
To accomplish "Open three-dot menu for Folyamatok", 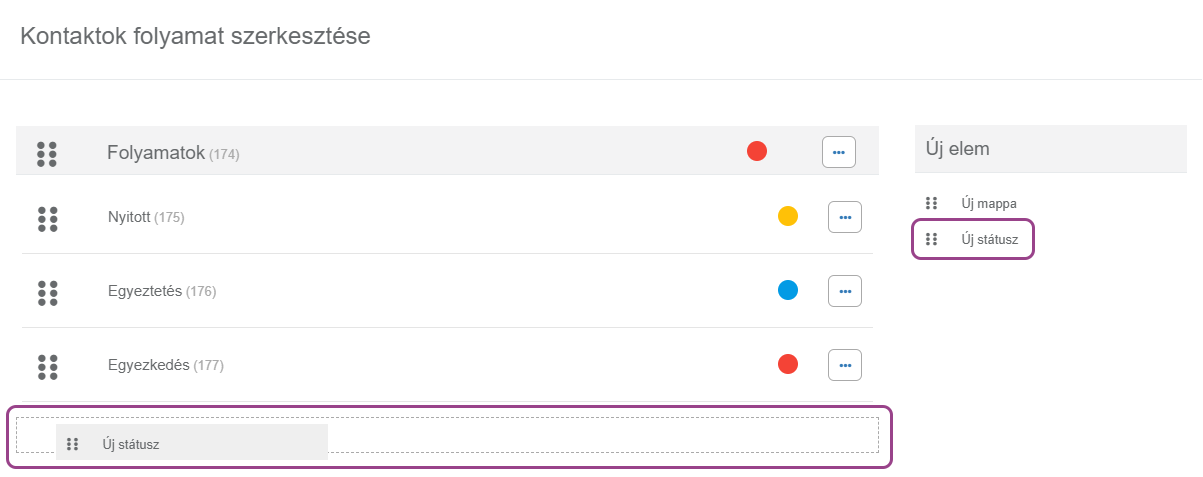I will point(838,152).
